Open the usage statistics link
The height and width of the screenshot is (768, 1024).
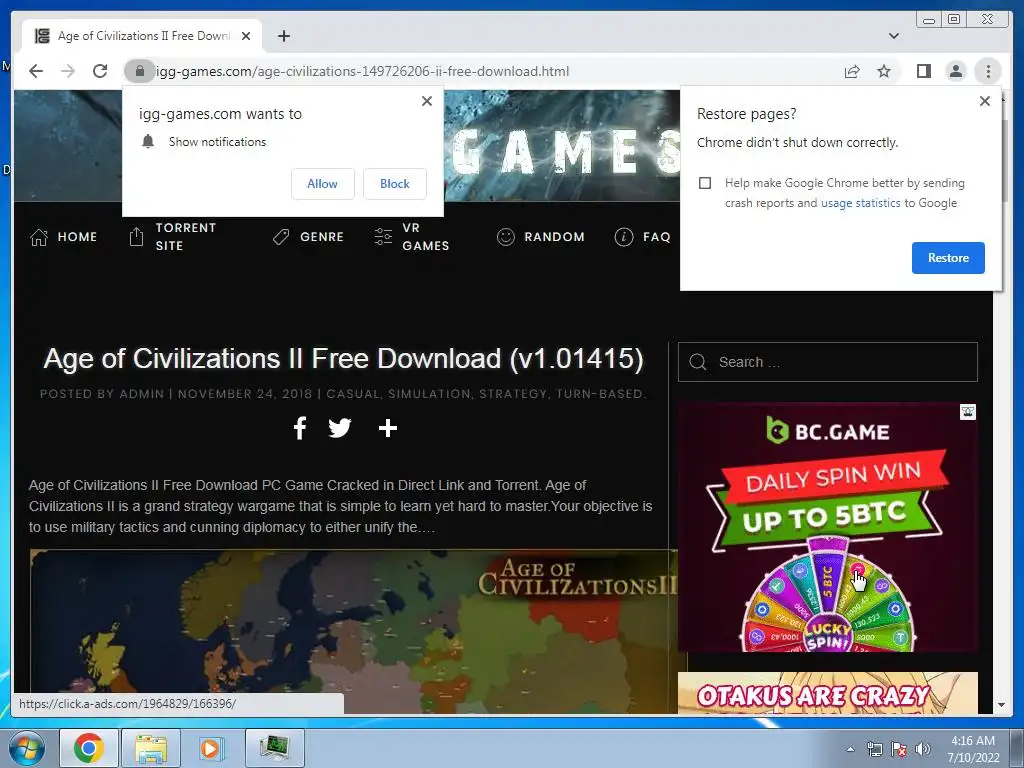[860, 203]
